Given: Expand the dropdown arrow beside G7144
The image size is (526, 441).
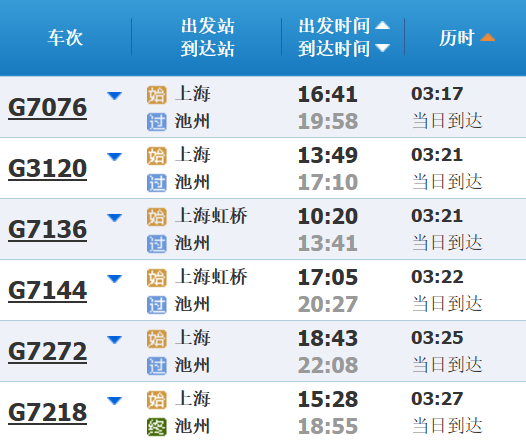Looking at the screenshot, I should coord(114,279).
